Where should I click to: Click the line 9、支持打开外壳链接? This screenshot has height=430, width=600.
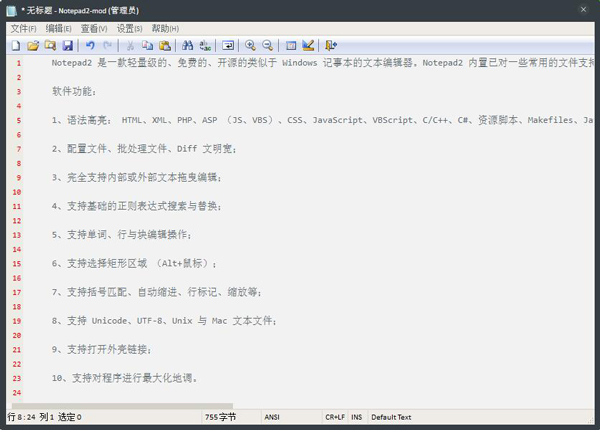tap(101, 349)
